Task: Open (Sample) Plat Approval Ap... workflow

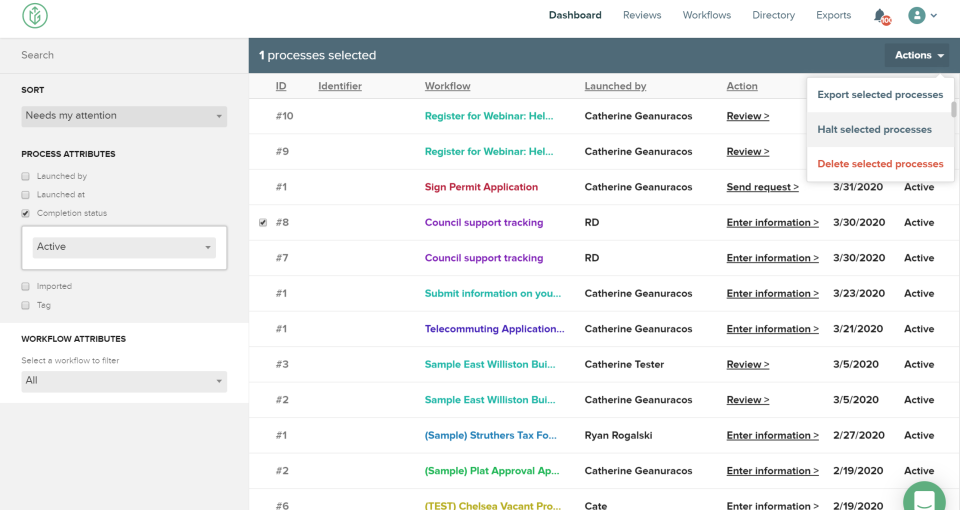Action: coord(492,471)
